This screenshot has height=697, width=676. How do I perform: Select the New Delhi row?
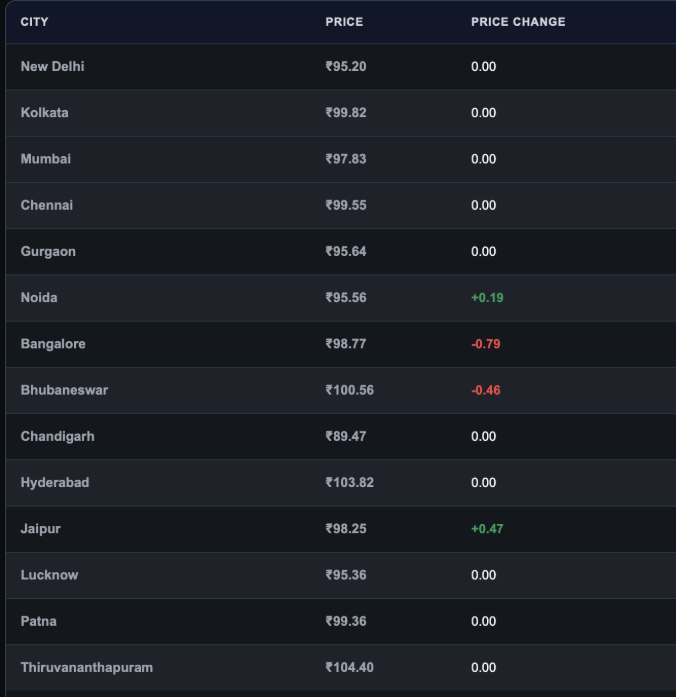341,67
